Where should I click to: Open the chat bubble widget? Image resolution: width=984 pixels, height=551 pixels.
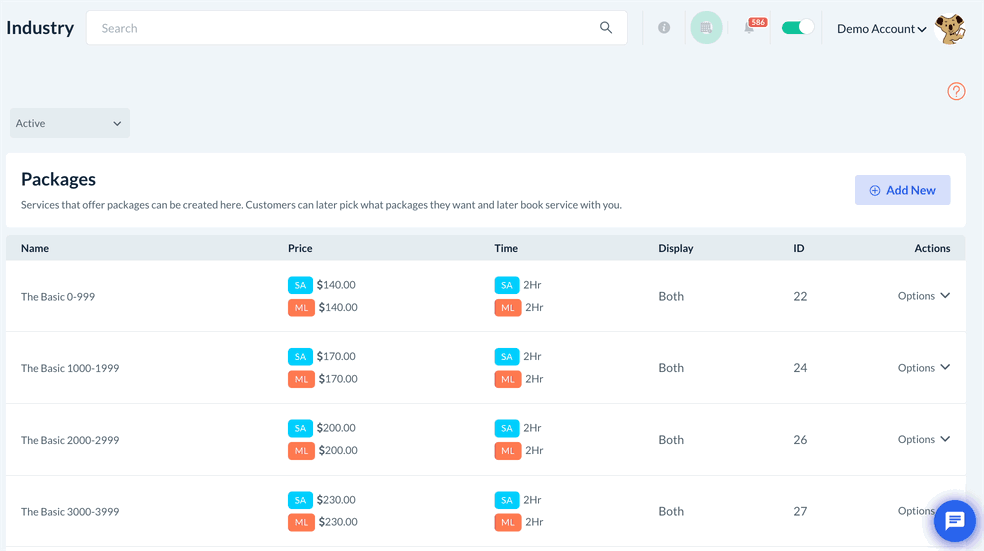click(x=954, y=520)
